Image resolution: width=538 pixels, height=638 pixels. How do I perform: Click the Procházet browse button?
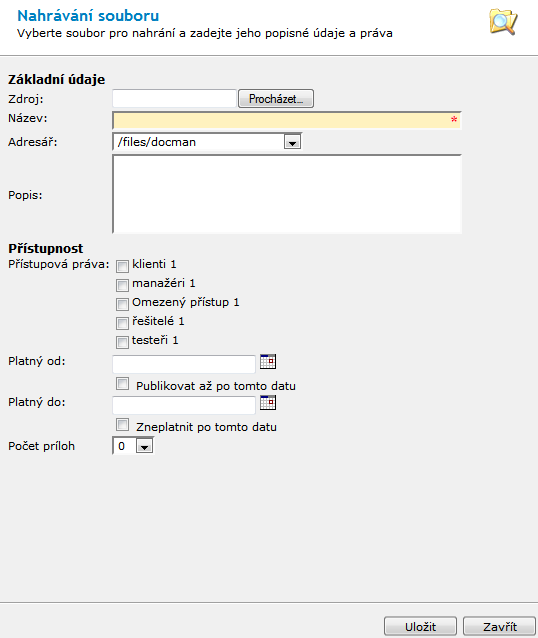click(x=276, y=99)
